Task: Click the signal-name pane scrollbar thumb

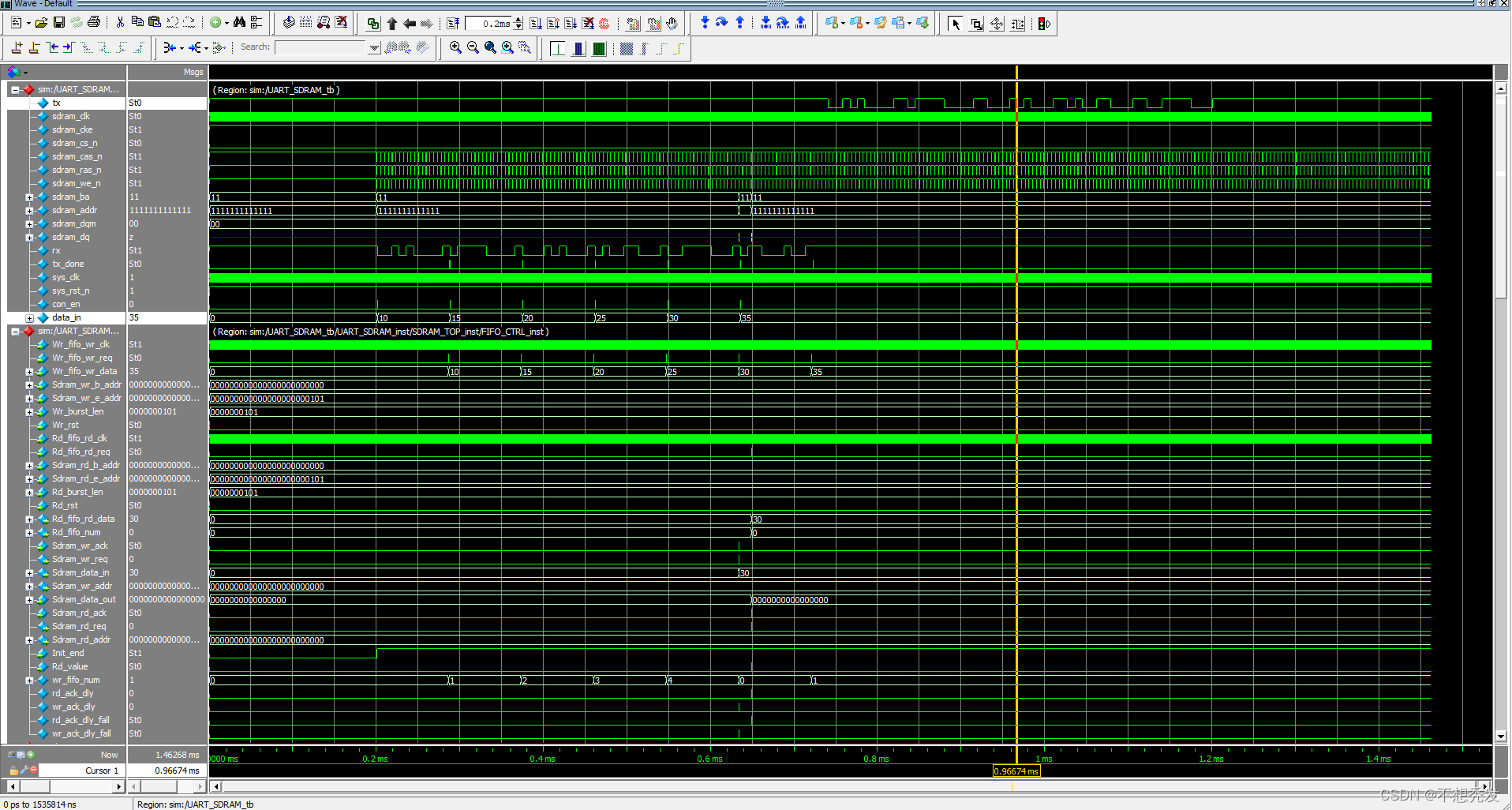Action: (x=35, y=786)
